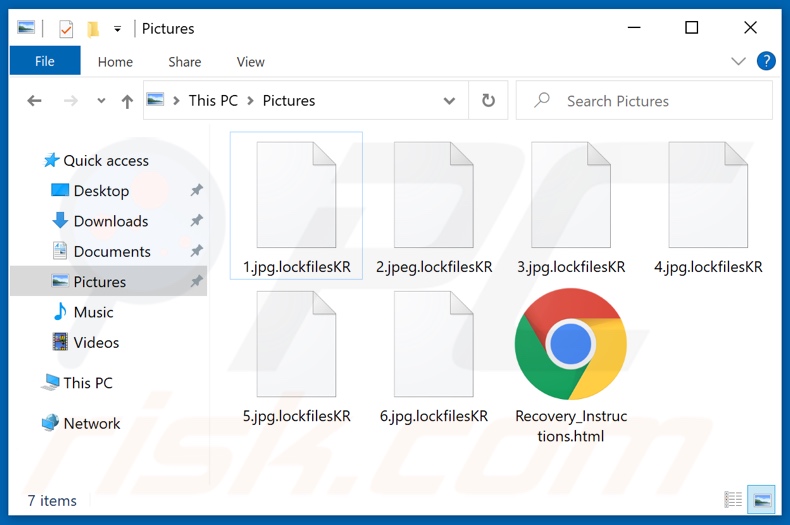
Task: Open Videos in the navigation pane
Action: click(86, 342)
